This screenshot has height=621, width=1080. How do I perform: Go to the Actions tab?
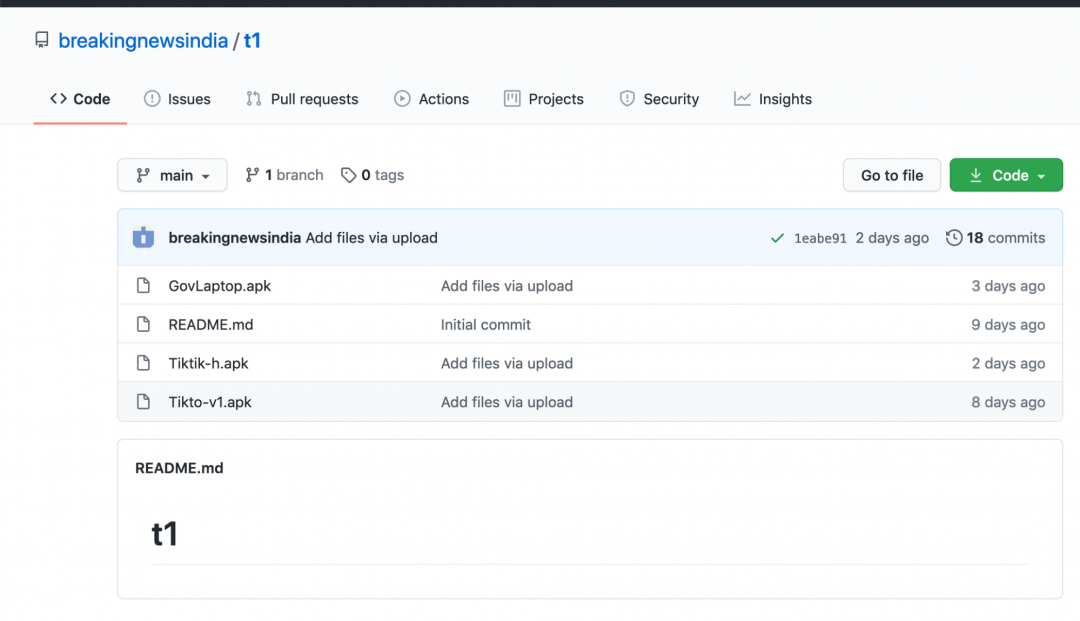(x=431, y=99)
